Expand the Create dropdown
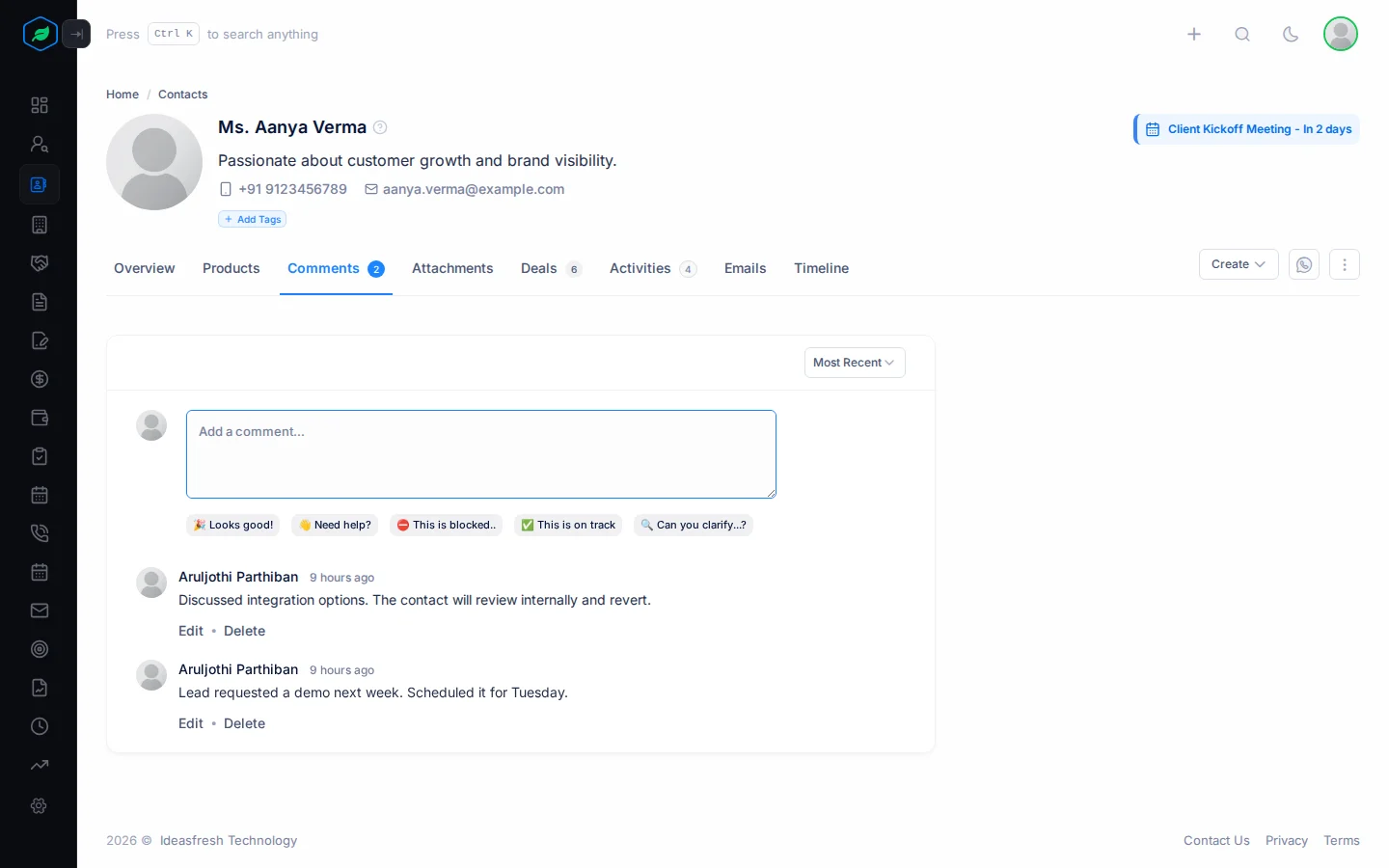The height and width of the screenshot is (868, 1389). click(1239, 264)
